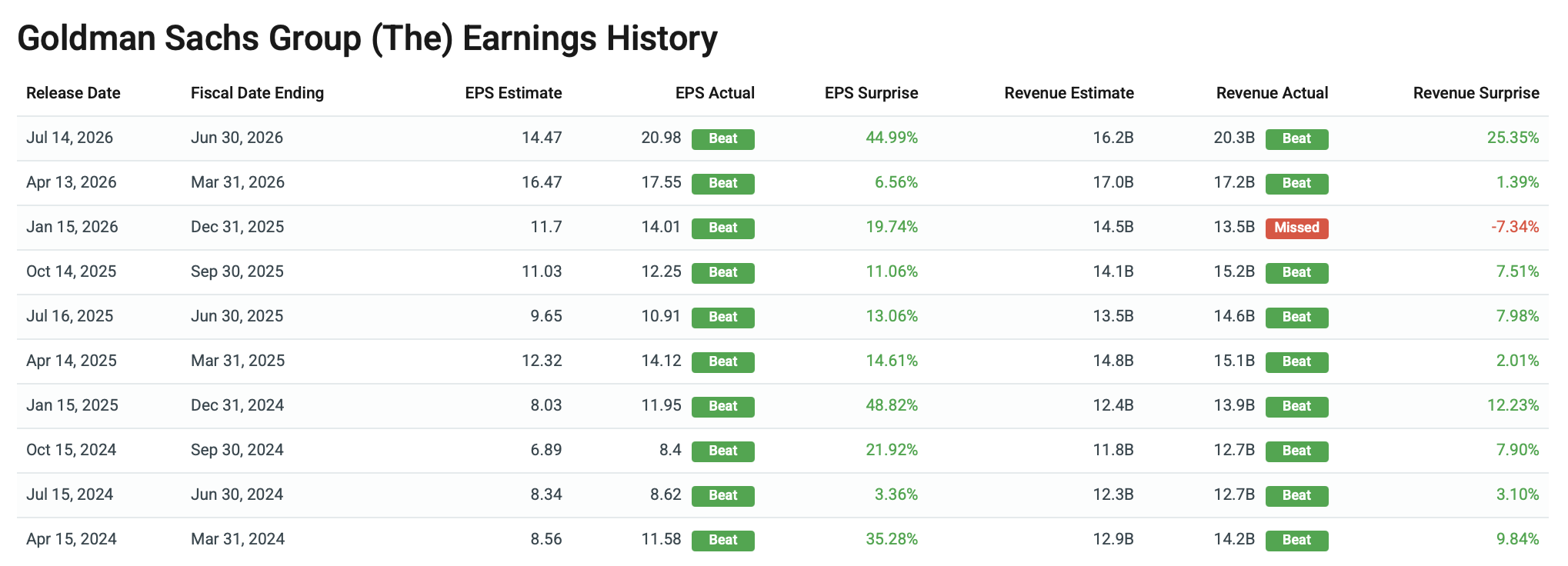Viewport: 1568px width, 566px height.
Task: Click the 20.3B revenue actual value
Action: (1234, 138)
